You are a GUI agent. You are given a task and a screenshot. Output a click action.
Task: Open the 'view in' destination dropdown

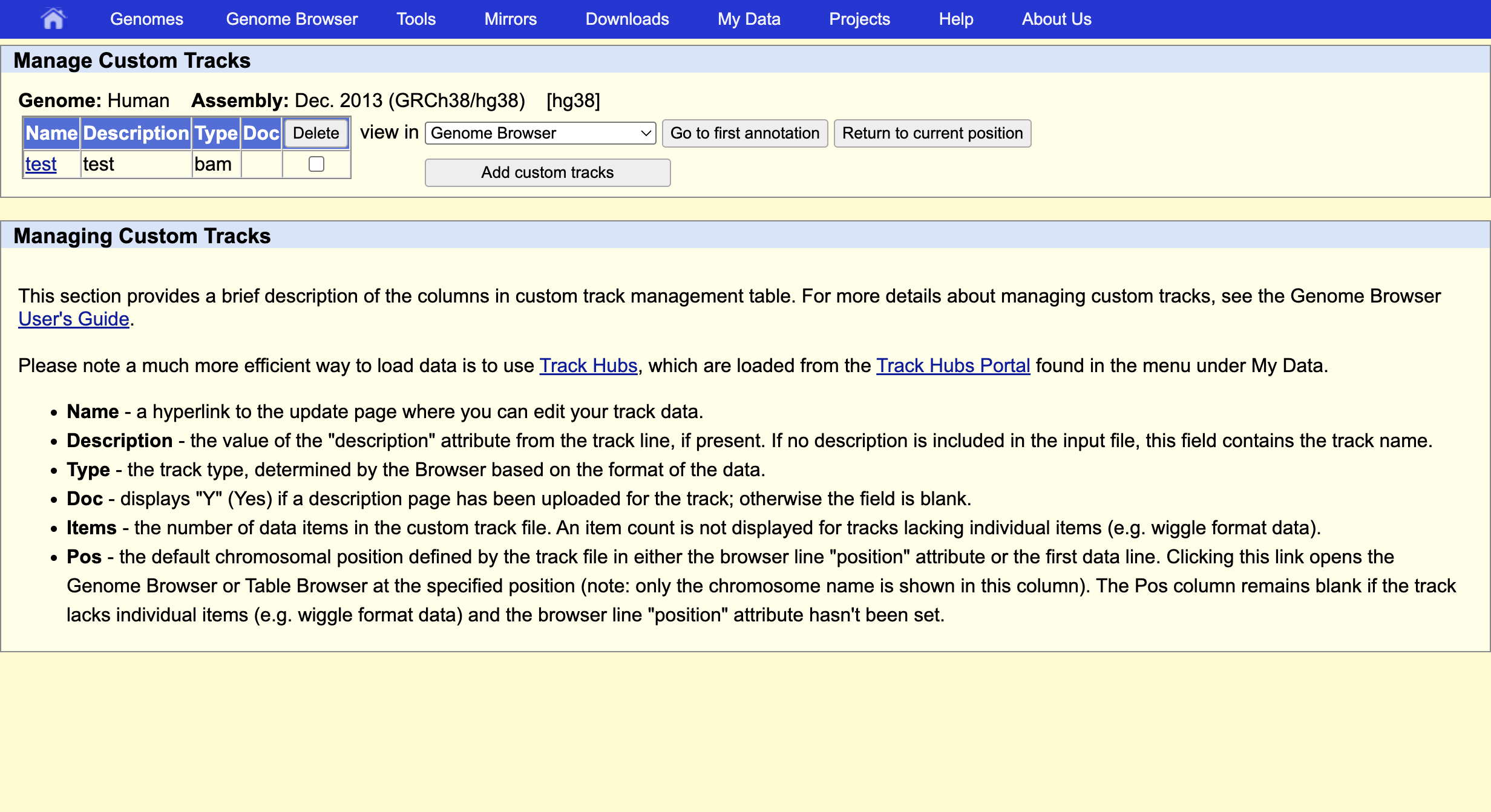click(x=539, y=133)
